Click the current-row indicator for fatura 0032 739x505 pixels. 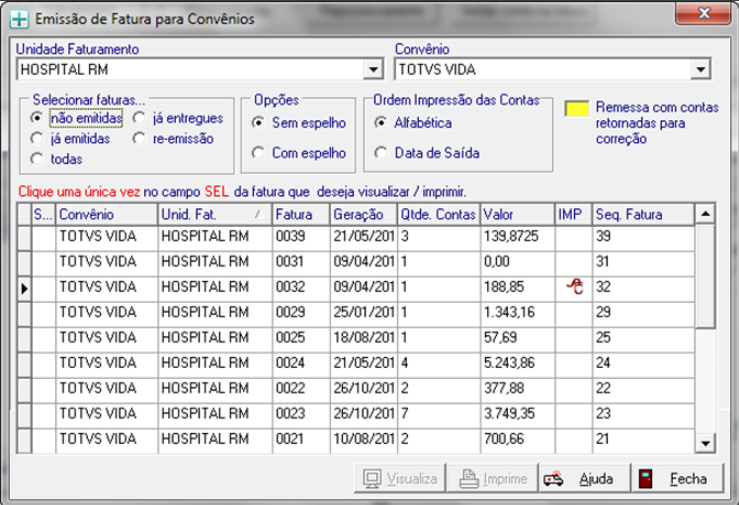click(x=24, y=288)
